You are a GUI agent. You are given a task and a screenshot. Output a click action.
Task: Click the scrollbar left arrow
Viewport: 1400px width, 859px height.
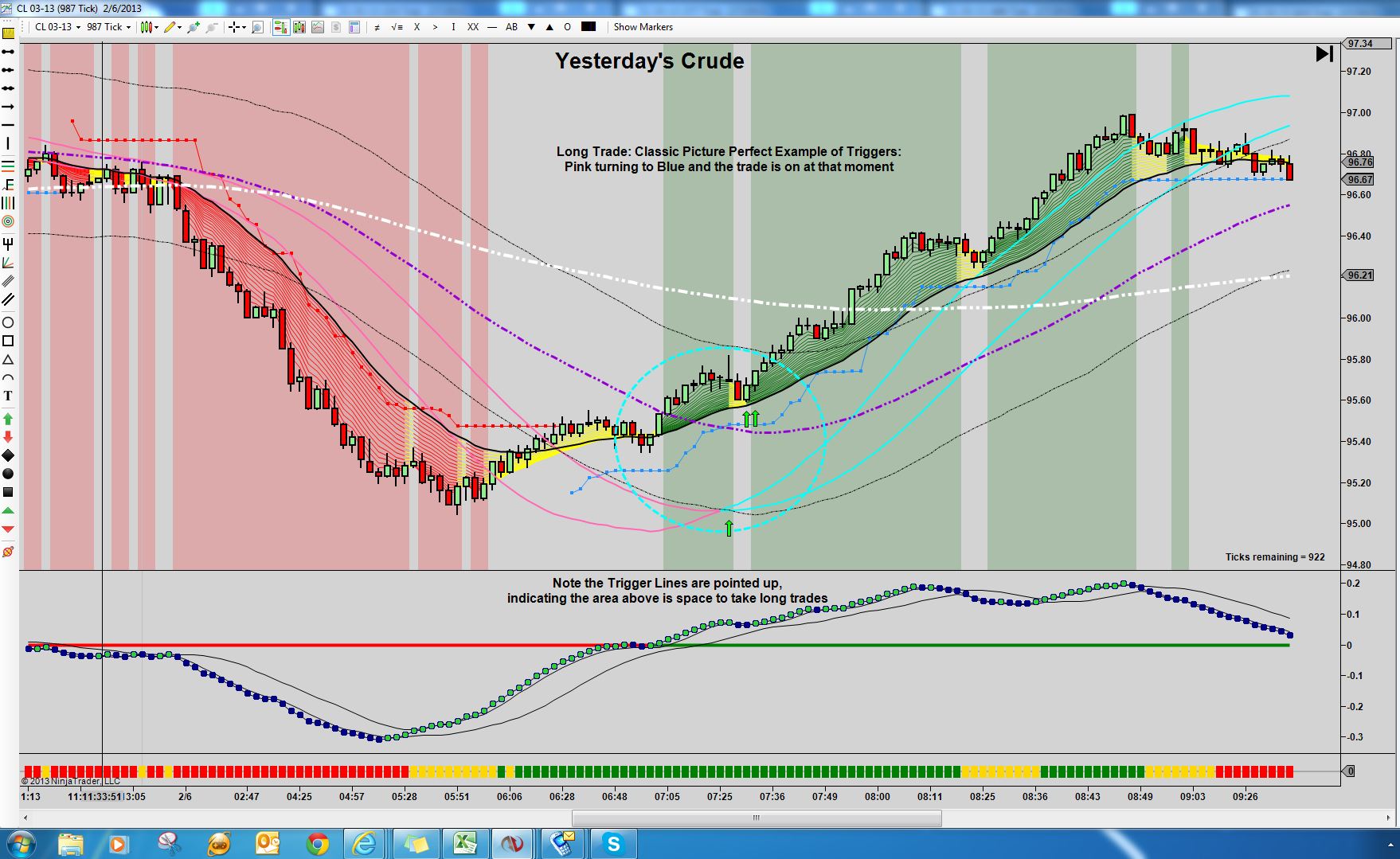pos(26,818)
